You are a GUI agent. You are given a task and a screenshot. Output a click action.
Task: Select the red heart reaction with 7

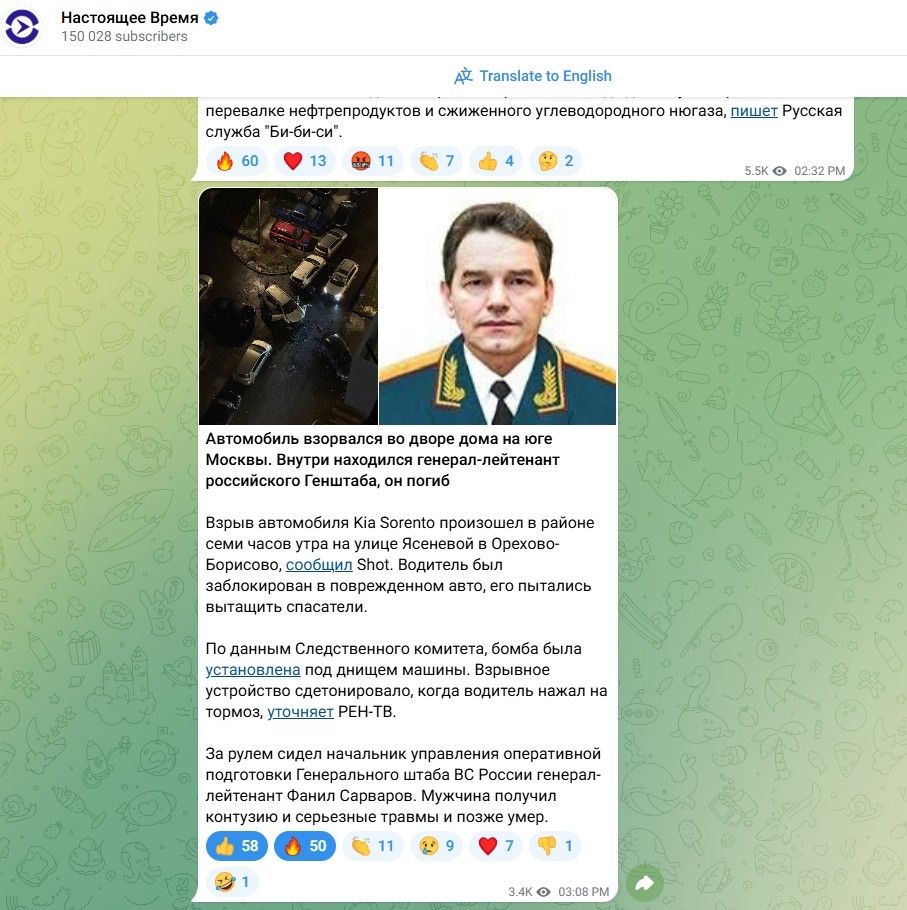pos(496,846)
